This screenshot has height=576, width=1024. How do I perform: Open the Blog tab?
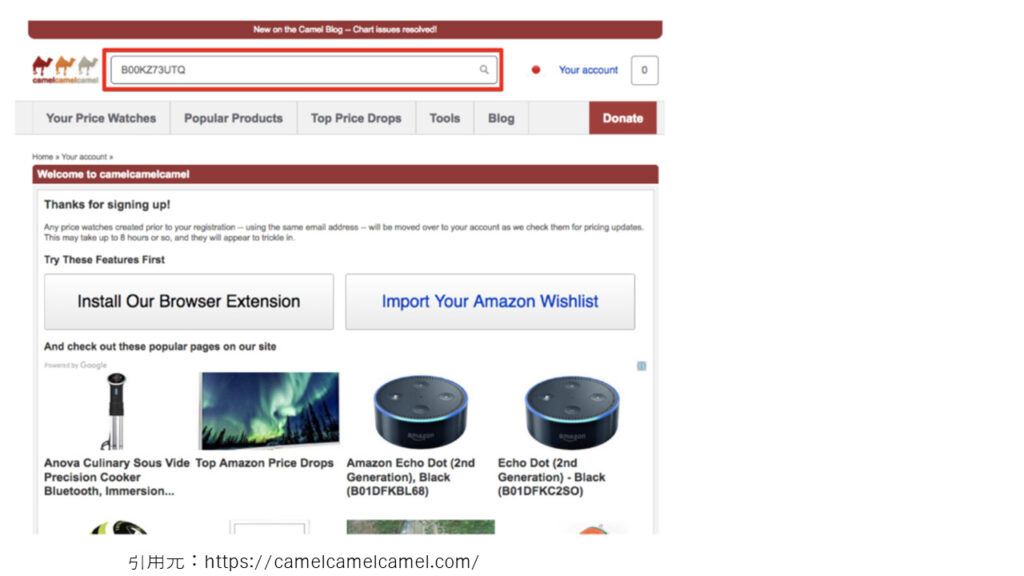[x=501, y=118]
